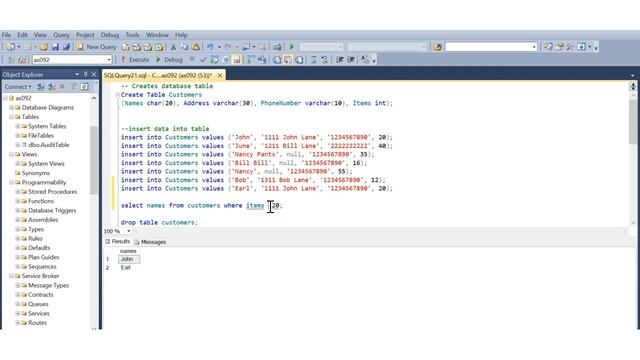
Task: Click the Comment out selected lines icon
Action: click(x=313, y=60)
